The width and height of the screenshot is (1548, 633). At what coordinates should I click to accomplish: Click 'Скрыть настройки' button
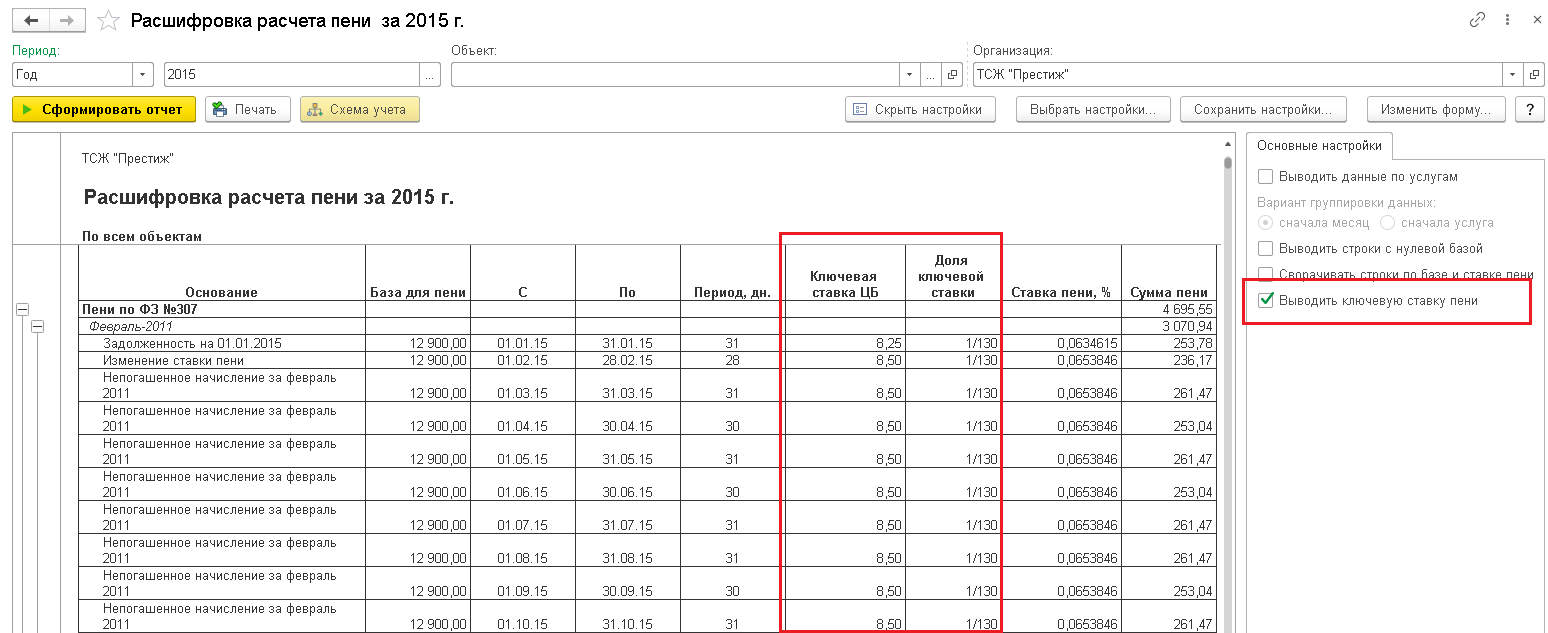(920, 109)
